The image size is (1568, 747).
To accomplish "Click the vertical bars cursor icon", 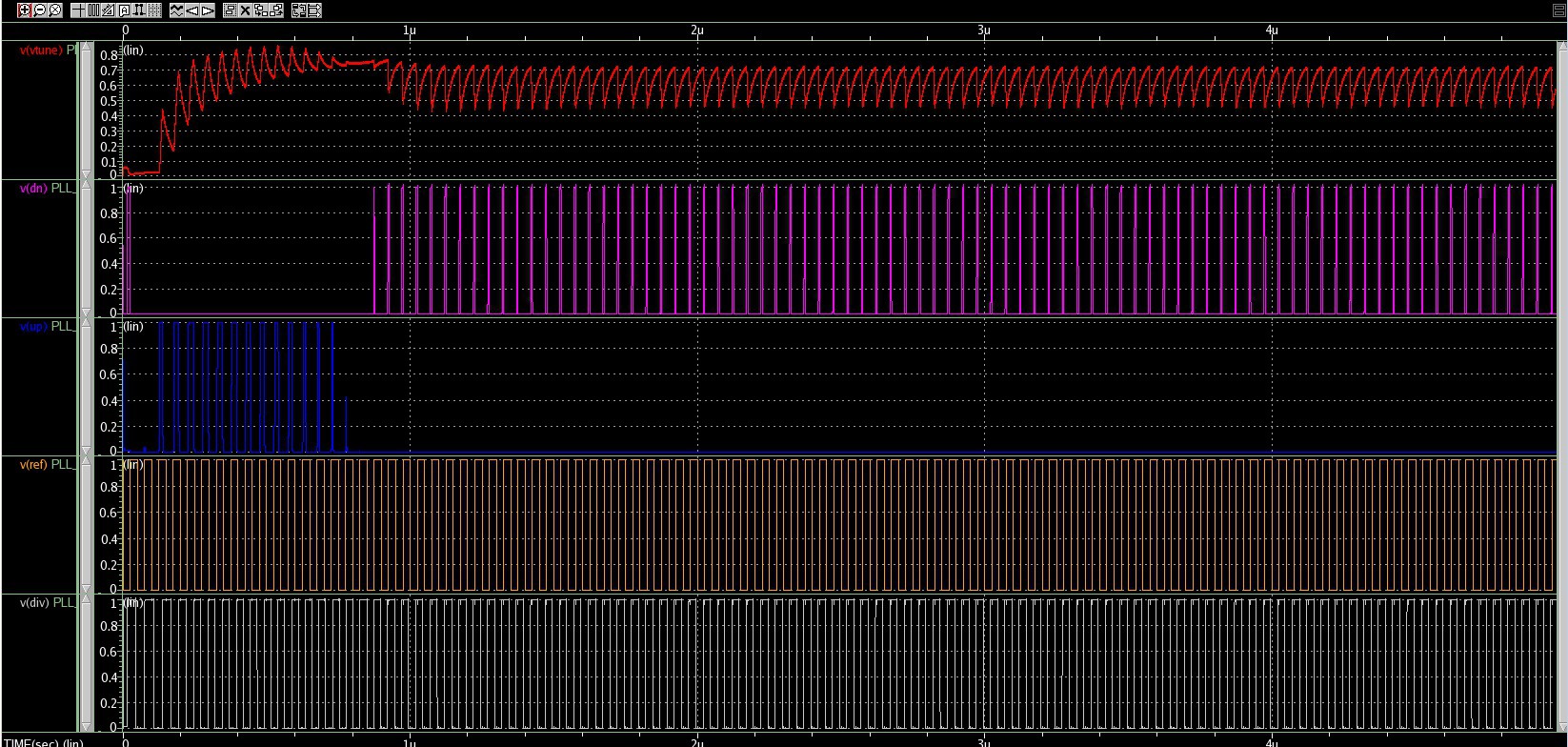I will pos(93,10).
